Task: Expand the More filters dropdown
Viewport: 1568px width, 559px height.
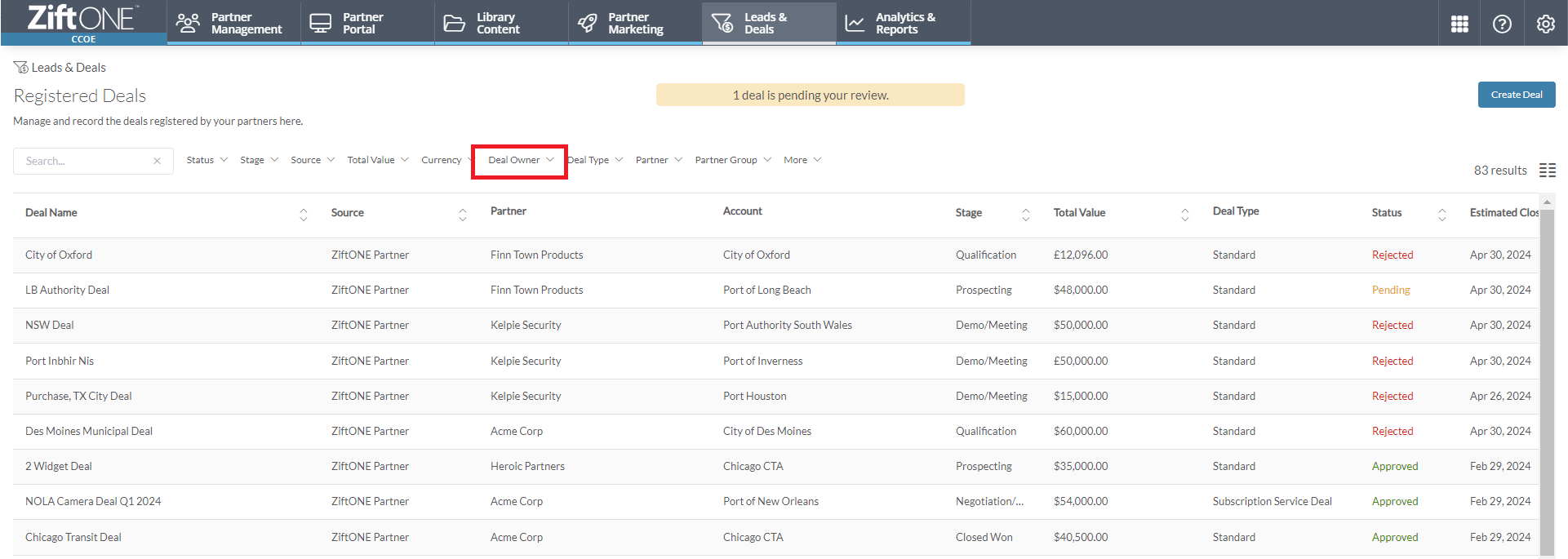Action: [x=802, y=160]
